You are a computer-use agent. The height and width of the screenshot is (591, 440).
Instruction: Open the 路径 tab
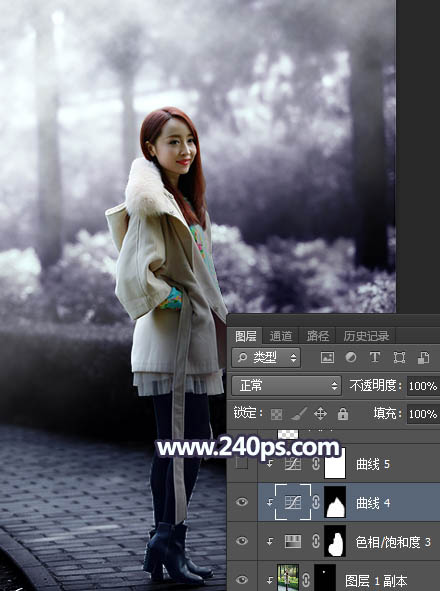[x=317, y=336]
